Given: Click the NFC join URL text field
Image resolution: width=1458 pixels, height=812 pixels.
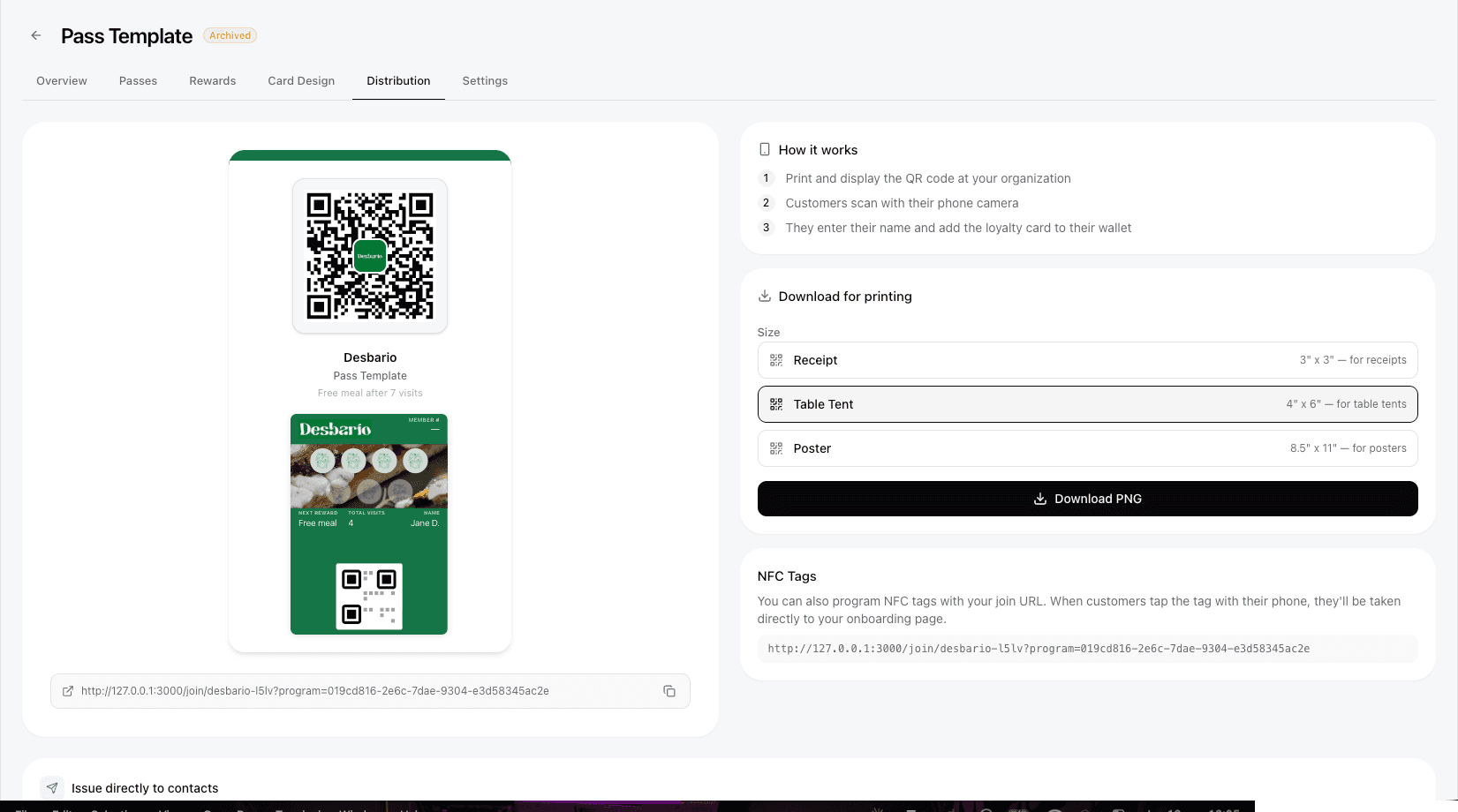Looking at the screenshot, I should point(1087,648).
